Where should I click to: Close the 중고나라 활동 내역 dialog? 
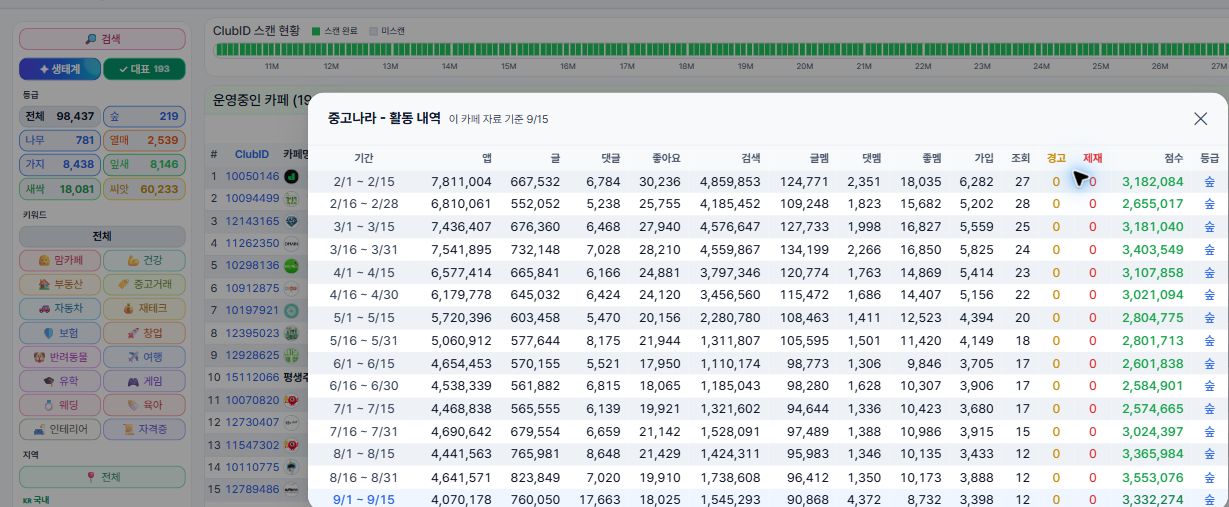pos(1200,119)
